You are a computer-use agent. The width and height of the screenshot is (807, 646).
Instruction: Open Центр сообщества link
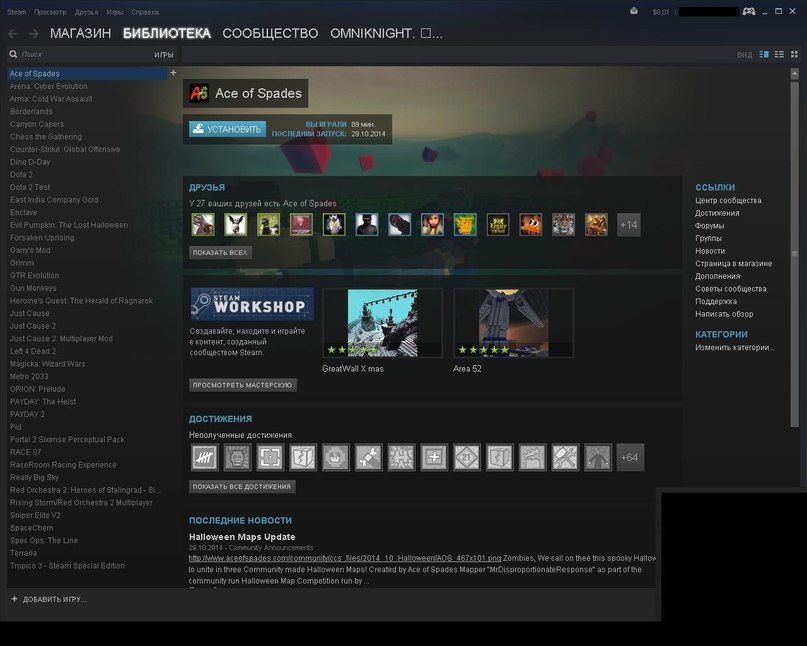click(728, 200)
